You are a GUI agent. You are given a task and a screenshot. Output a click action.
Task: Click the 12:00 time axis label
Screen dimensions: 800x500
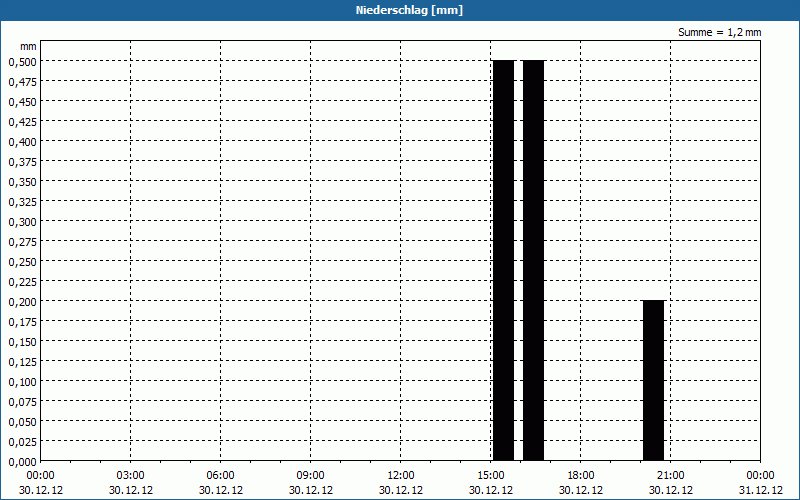click(401, 476)
